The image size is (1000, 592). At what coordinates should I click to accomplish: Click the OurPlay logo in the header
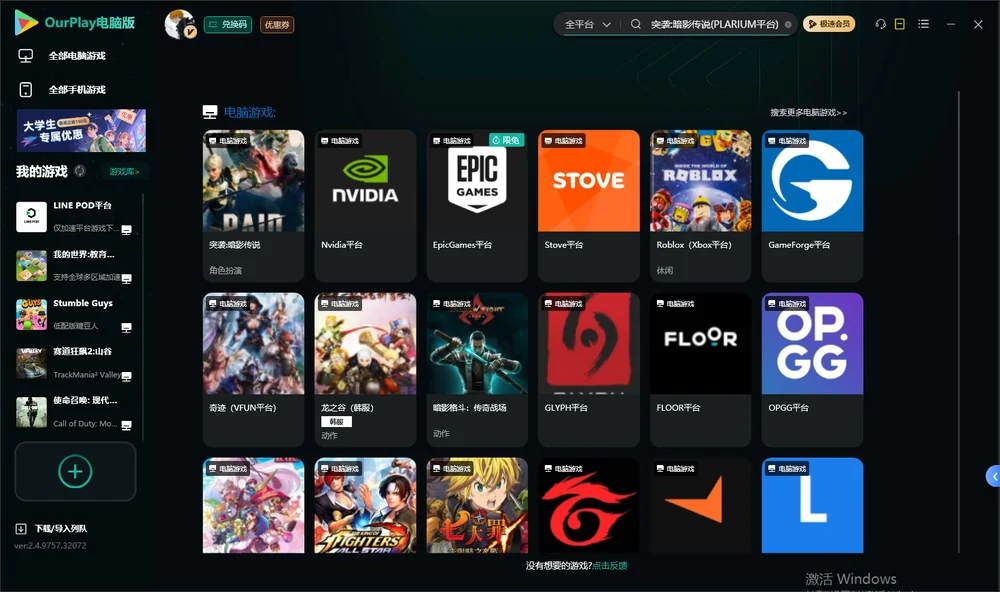75,23
